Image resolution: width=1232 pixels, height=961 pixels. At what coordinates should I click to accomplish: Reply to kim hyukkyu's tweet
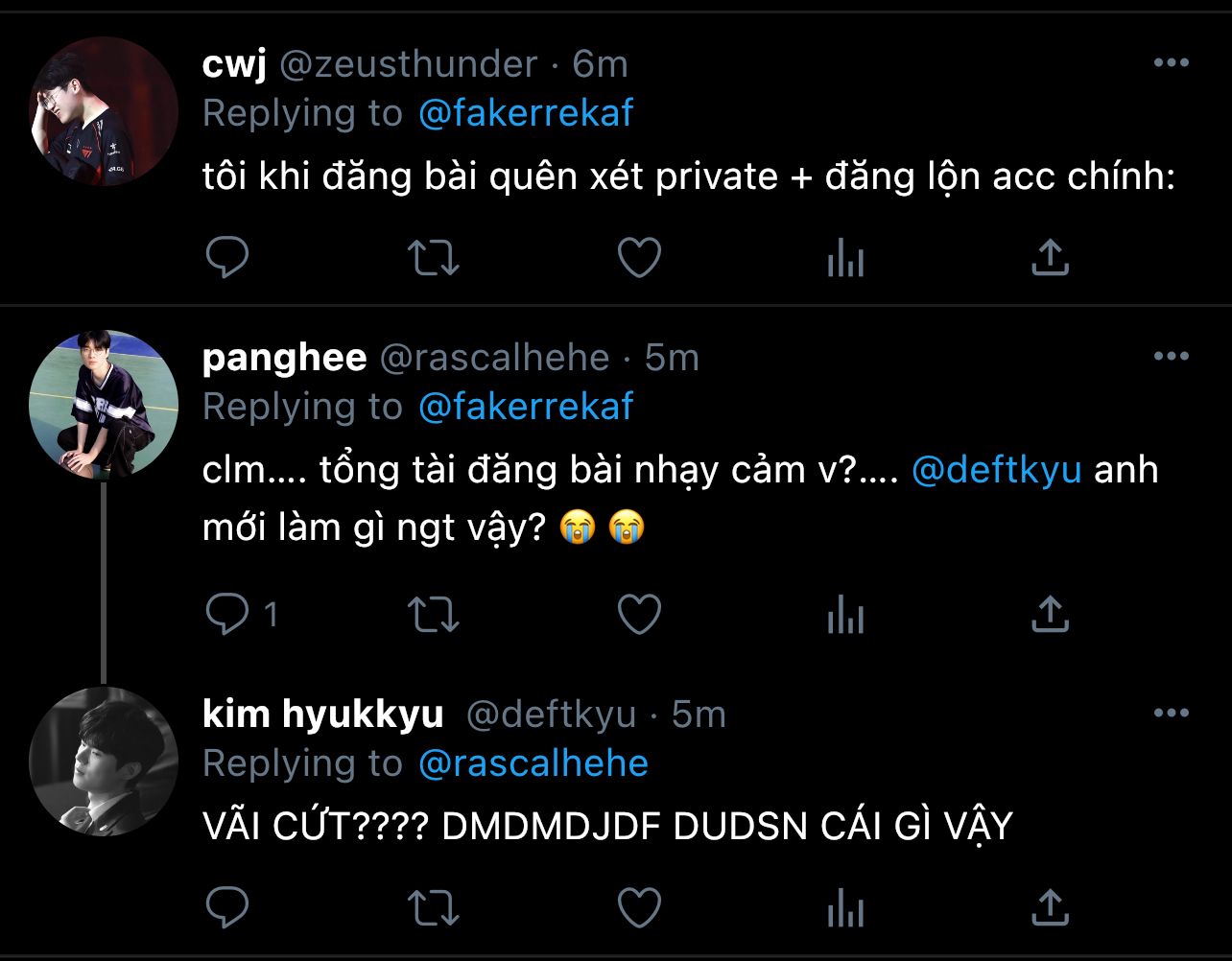click(x=227, y=906)
